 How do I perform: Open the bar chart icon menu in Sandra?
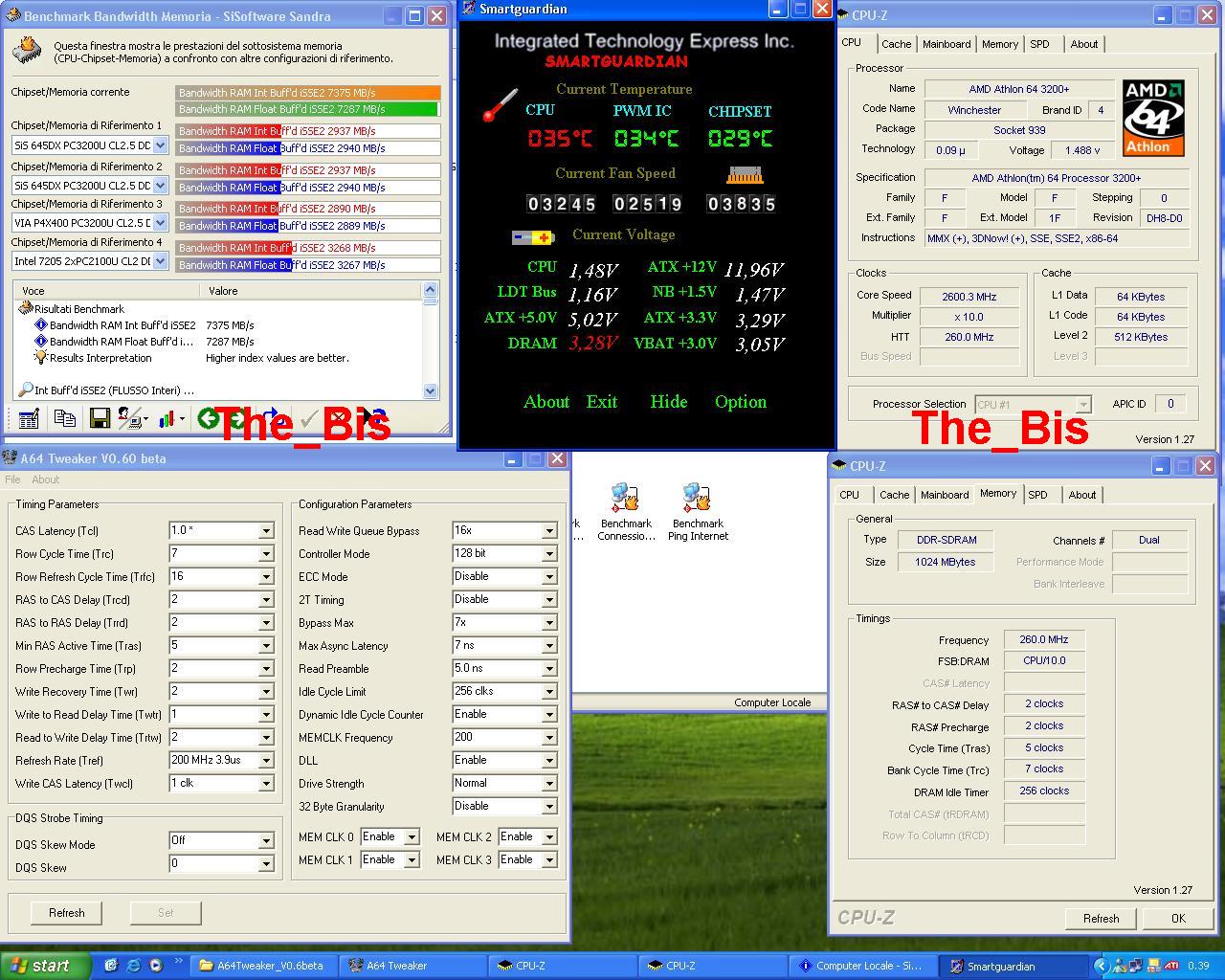171,418
